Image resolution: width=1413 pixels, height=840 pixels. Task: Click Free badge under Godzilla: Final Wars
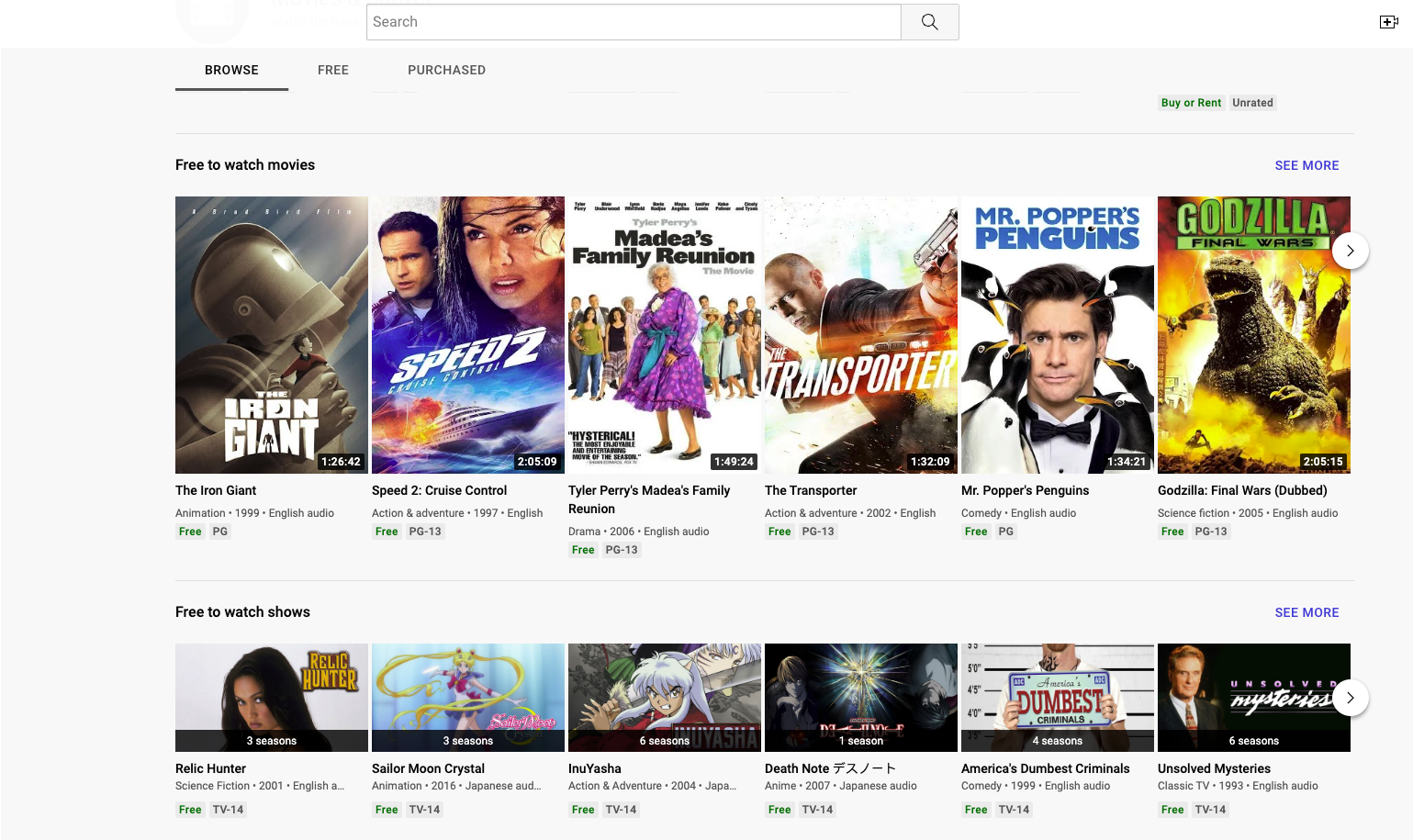[x=1172, y=532]
